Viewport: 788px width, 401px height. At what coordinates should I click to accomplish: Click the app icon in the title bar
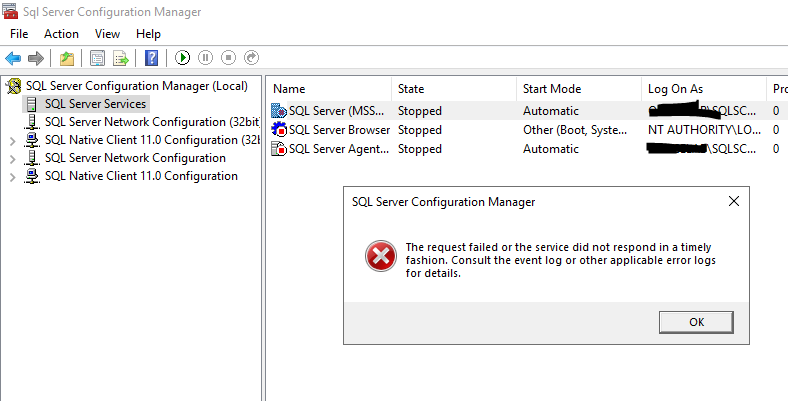coord(10,11)
